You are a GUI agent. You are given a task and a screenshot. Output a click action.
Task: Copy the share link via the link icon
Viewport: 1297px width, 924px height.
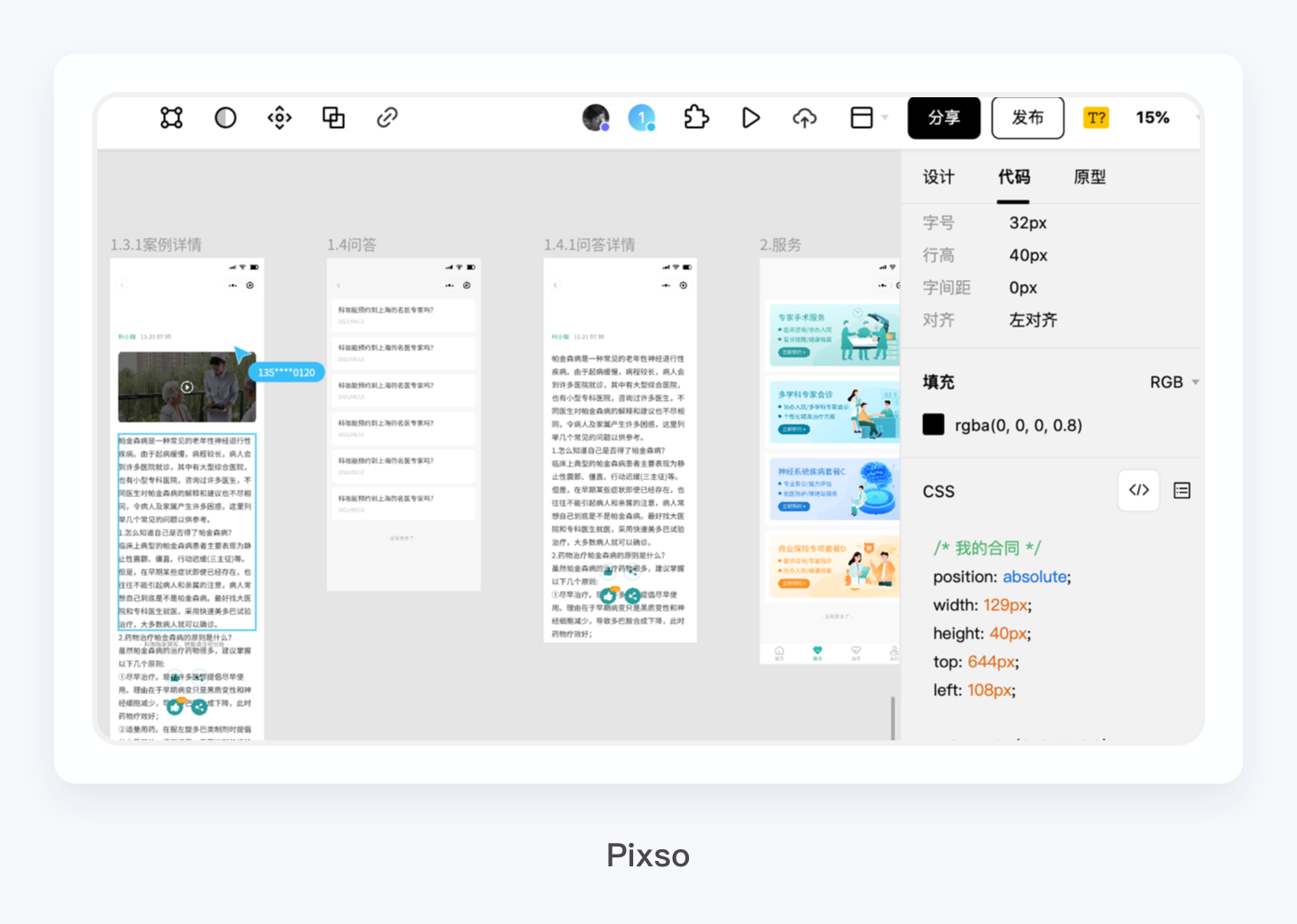[x=386, y=118]
